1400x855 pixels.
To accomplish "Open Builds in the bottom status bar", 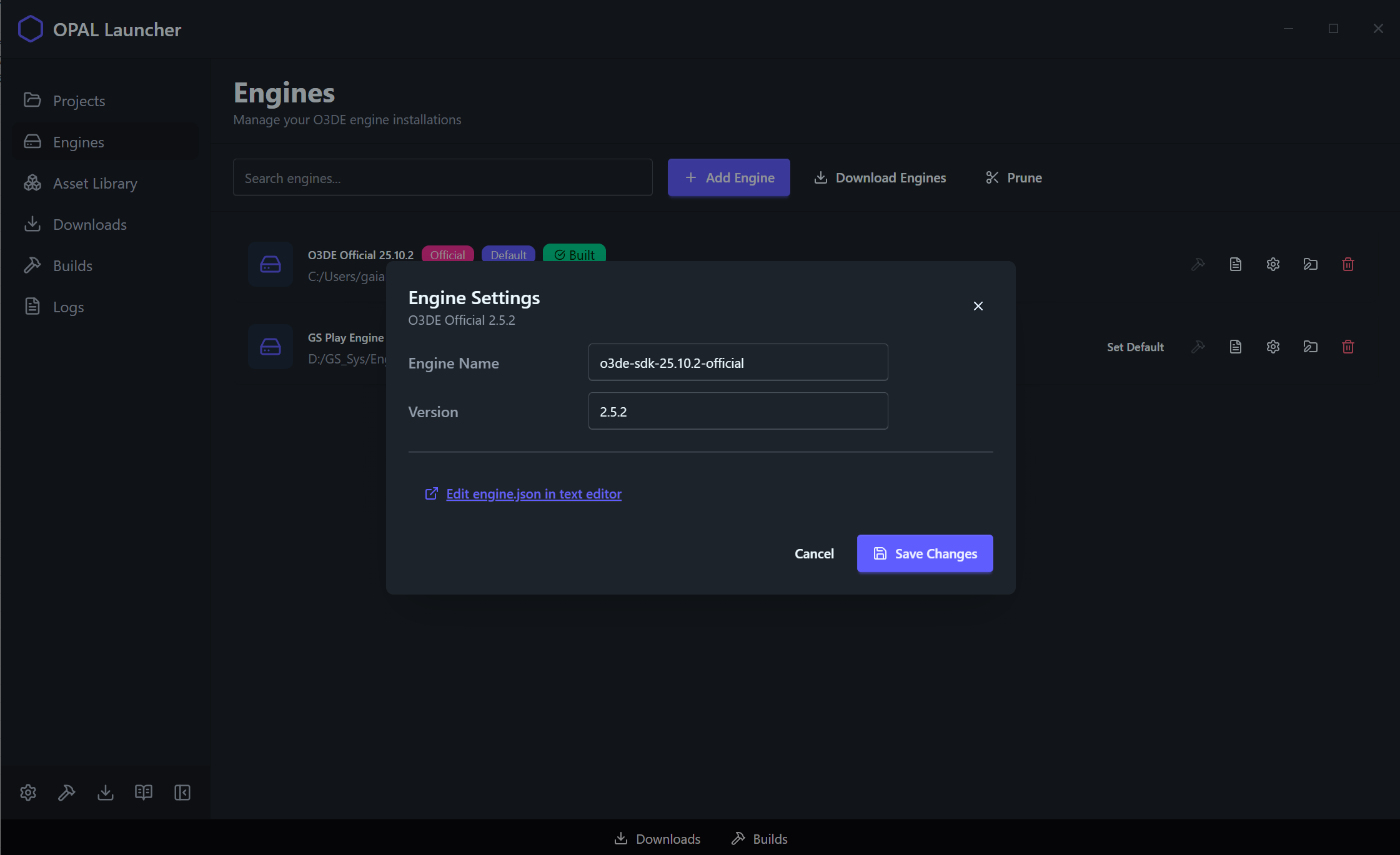I will point(759,839).
